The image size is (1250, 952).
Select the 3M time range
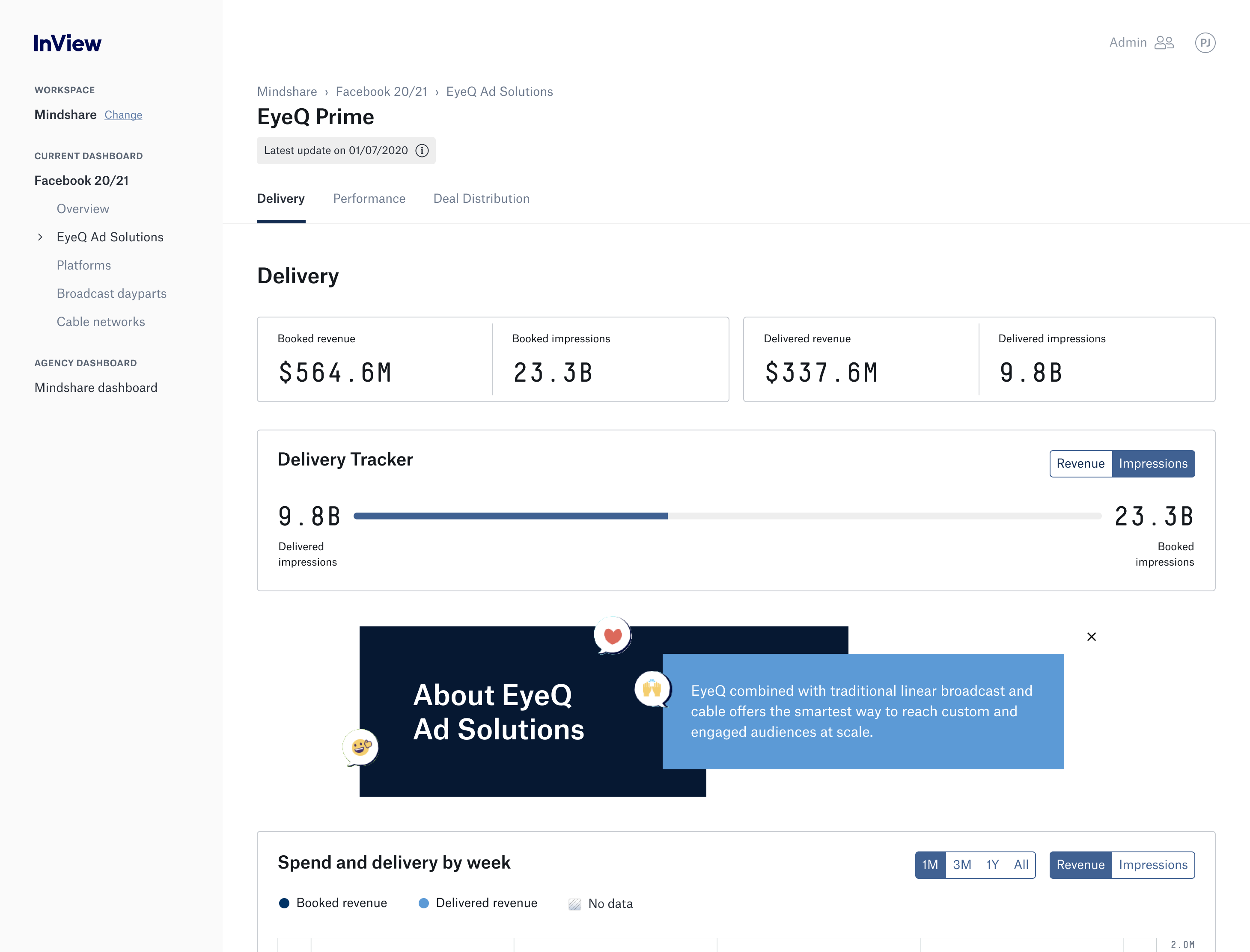point(961,865)
